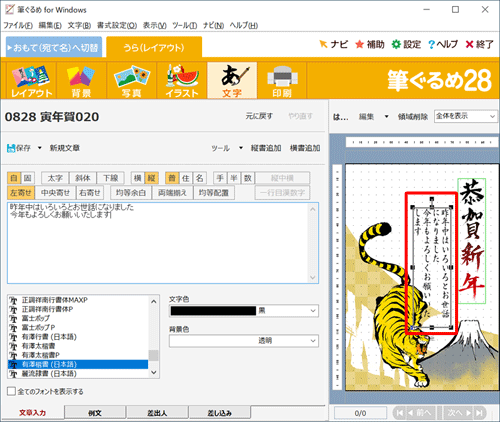Switch to 差し込み tab
The height and width of the screenshot is (422, 500).
pyautogui.click(x=219, y=413)
